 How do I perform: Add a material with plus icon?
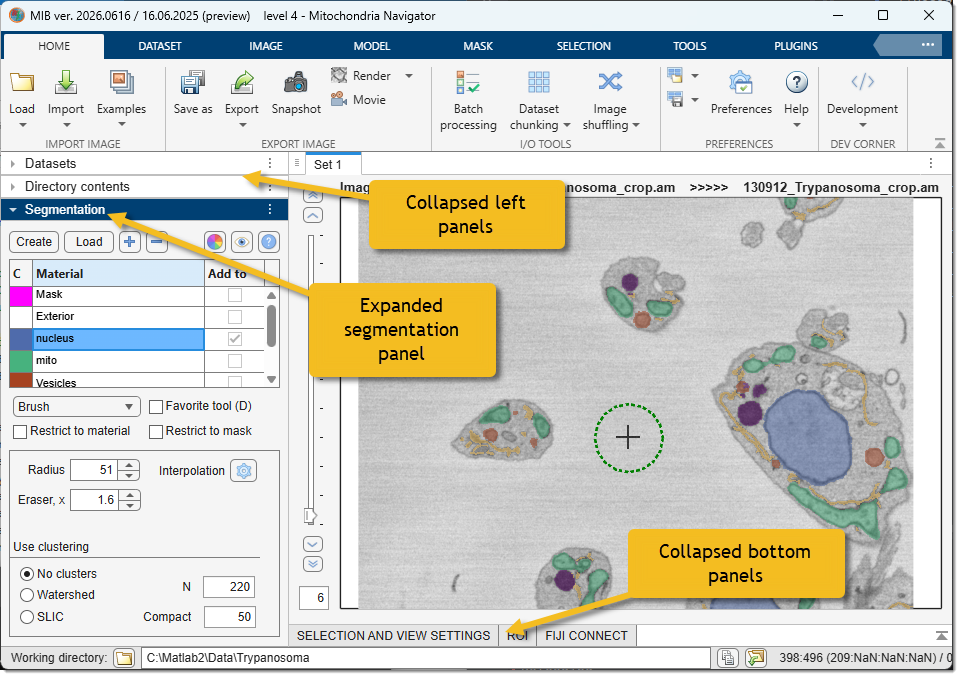[x=129, y=242]
